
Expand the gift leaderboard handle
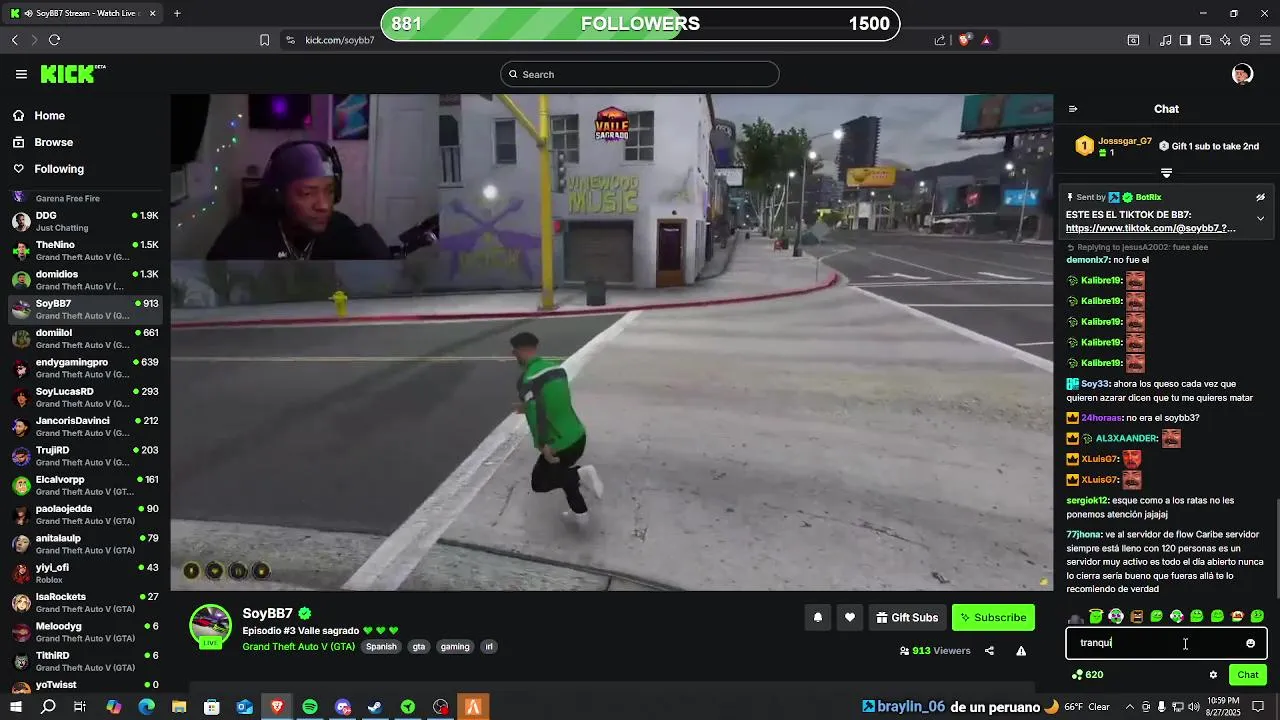(x=1166, y=172)
